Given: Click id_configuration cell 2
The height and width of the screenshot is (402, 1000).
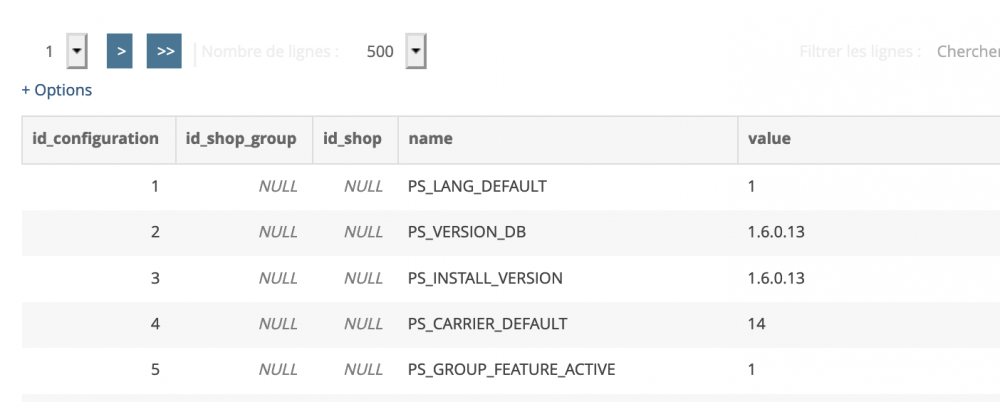Looking at the screenshot, I should pyautogui.click(x=155, y=232).
